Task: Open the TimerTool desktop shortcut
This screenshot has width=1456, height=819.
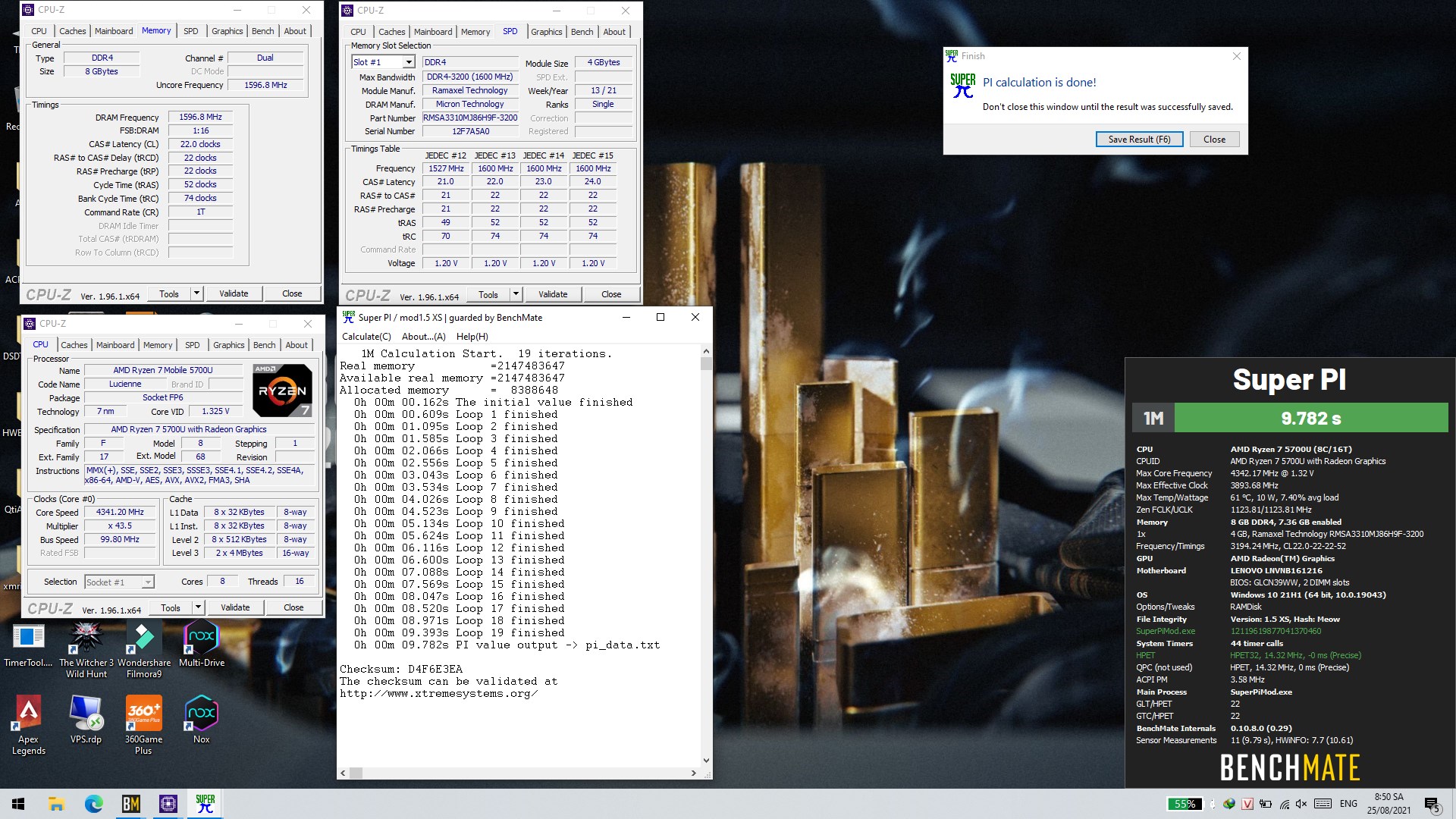Action: (x=28, y=645)
